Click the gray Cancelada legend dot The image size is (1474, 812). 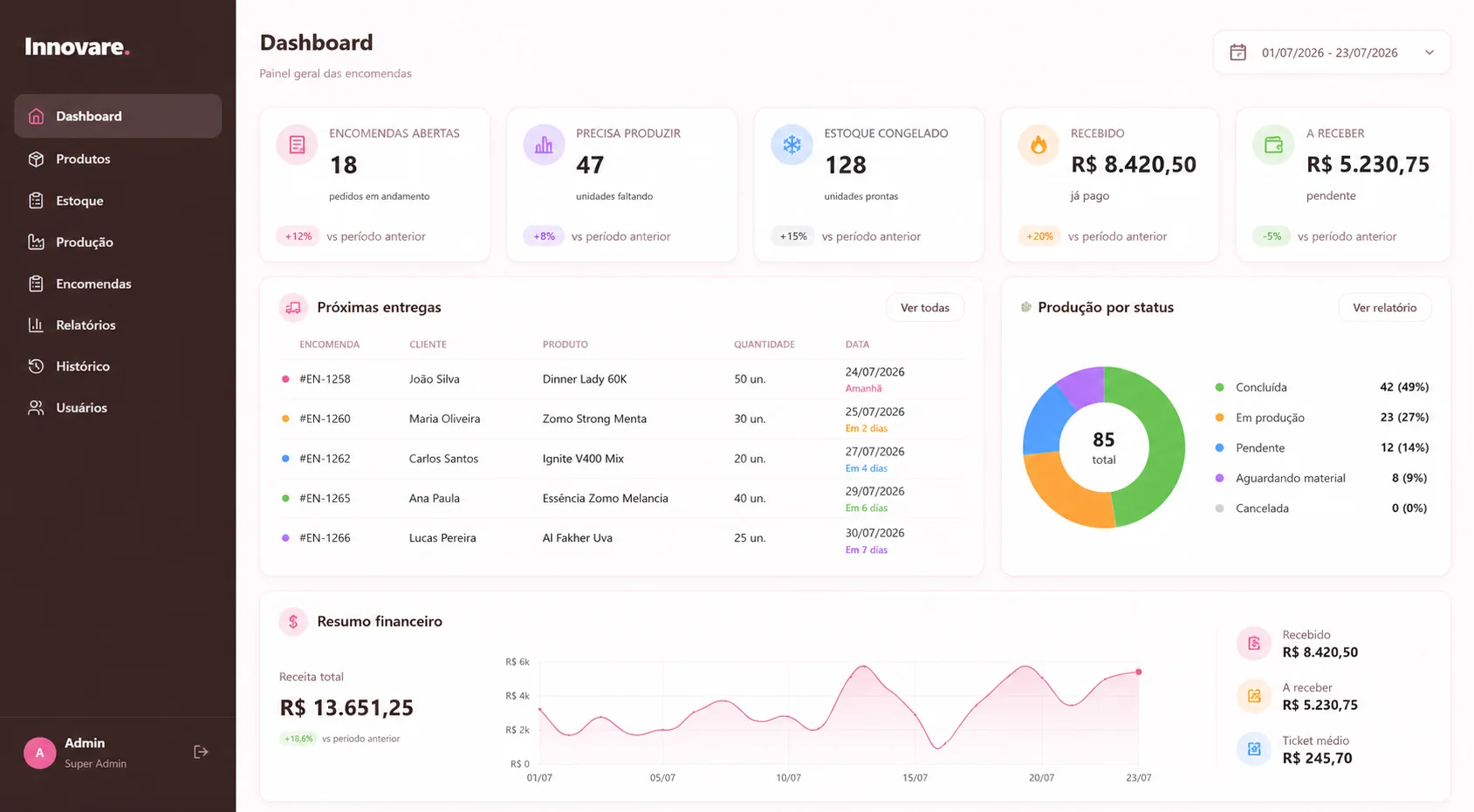point(1219,508)
